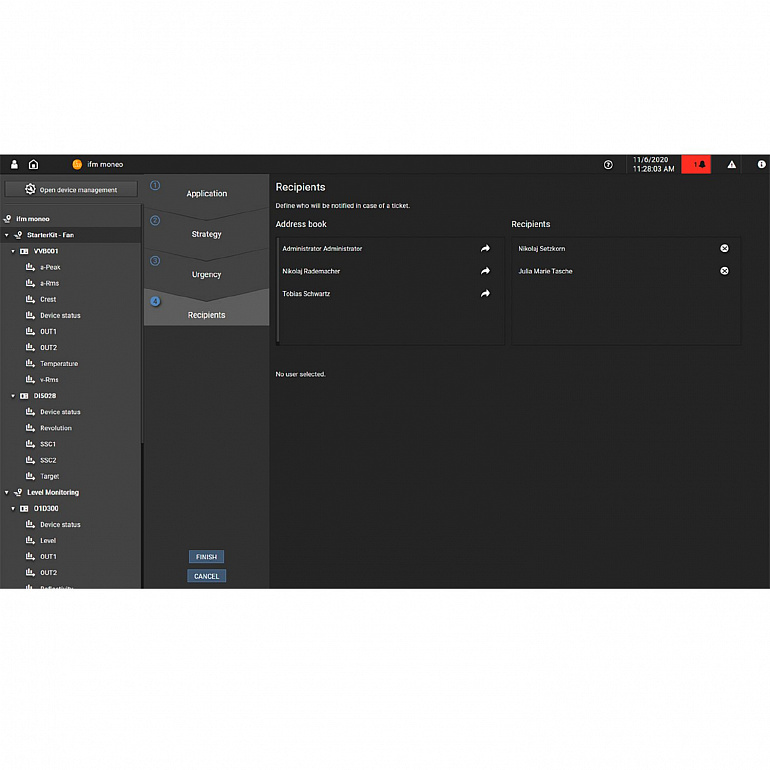Go to the Strategy wizard step

206,234
